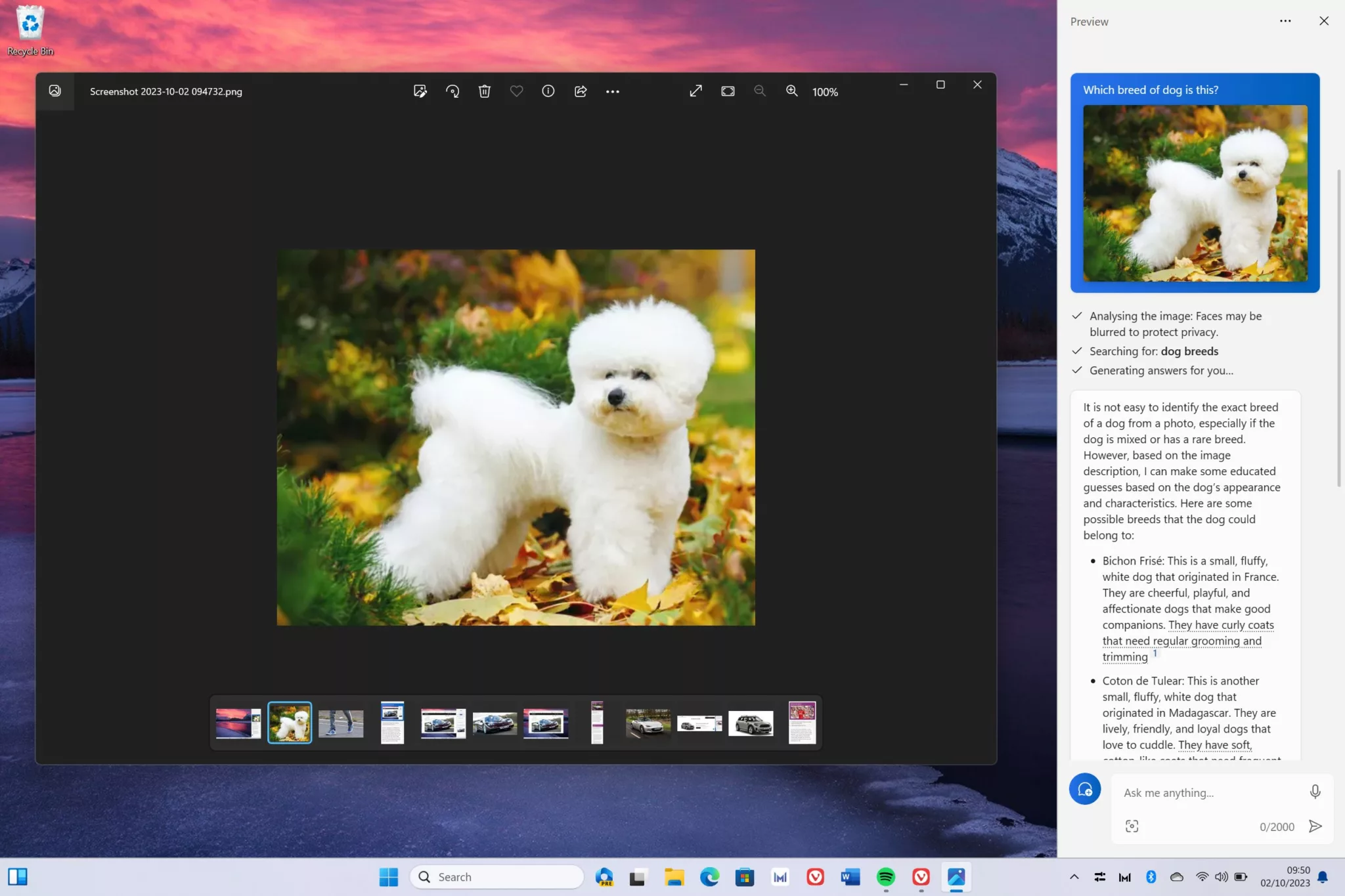Select the white dog thumbnail in the filmstrip
This screenshot has height=896, width=1345.
coord(290,723)
